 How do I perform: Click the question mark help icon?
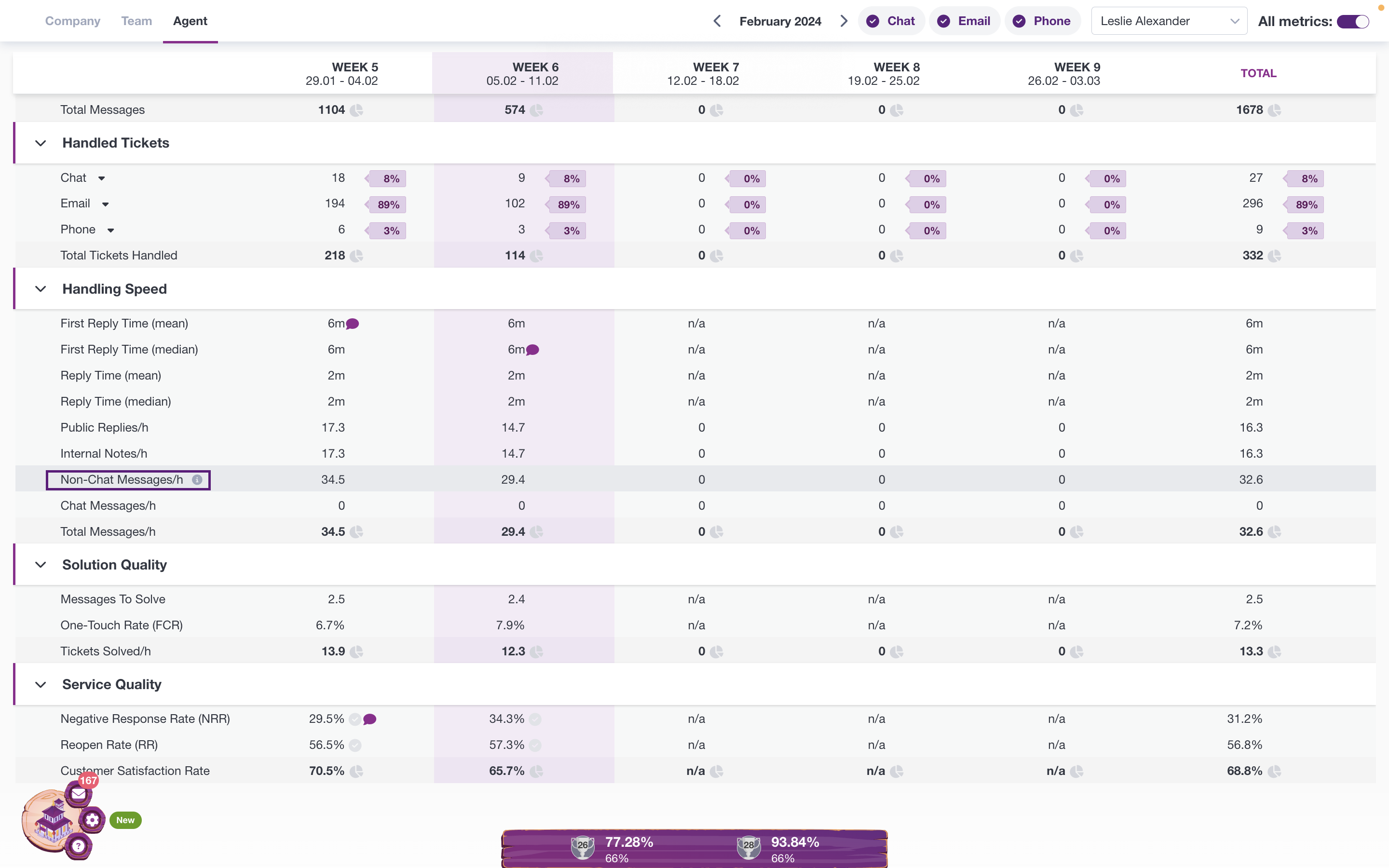point(79,846)
